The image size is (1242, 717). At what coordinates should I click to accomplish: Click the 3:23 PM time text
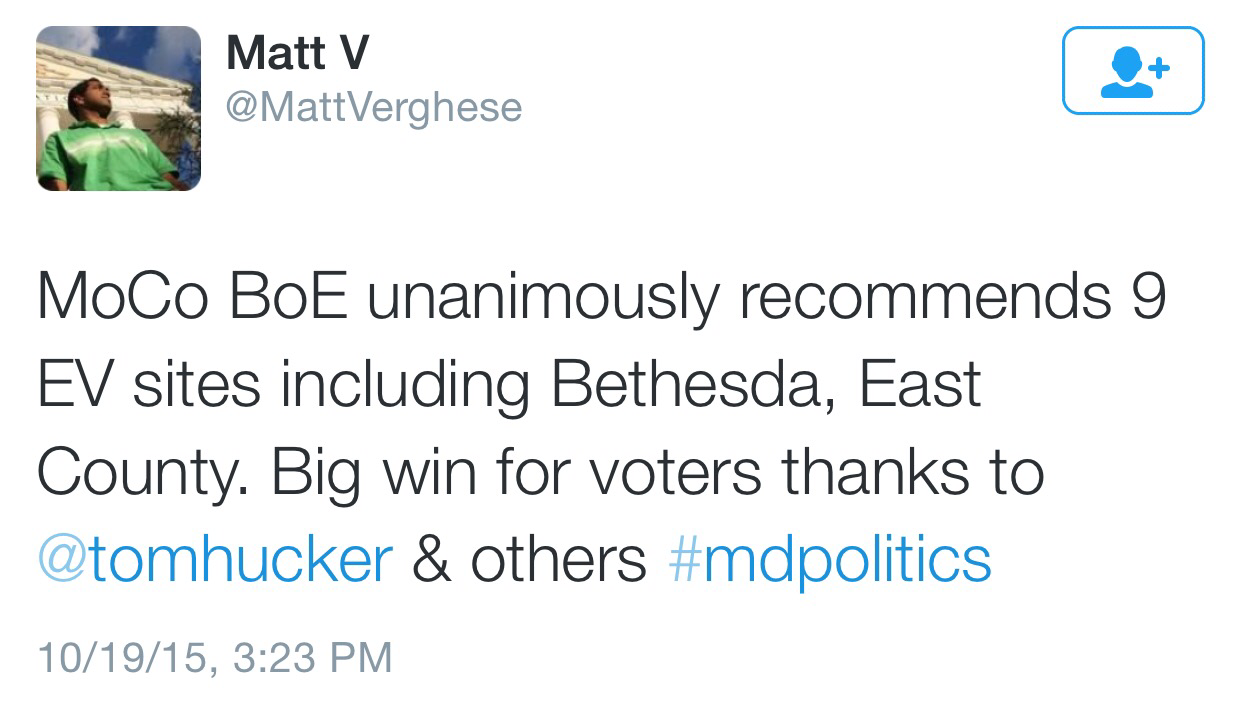(x=310, y=657)
